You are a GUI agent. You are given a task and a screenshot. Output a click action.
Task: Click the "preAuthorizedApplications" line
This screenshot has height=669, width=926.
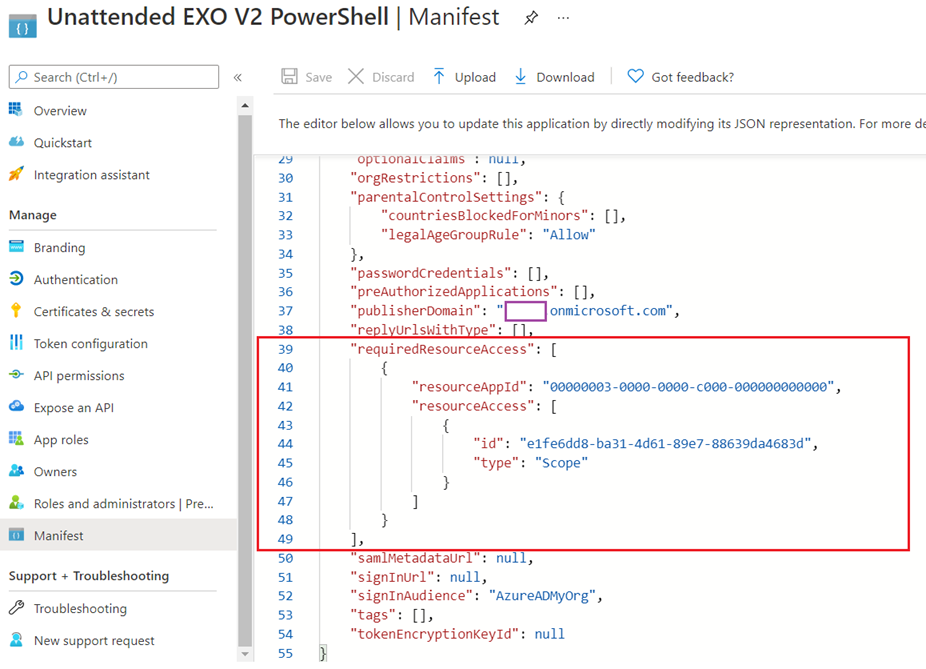(472, 292)
